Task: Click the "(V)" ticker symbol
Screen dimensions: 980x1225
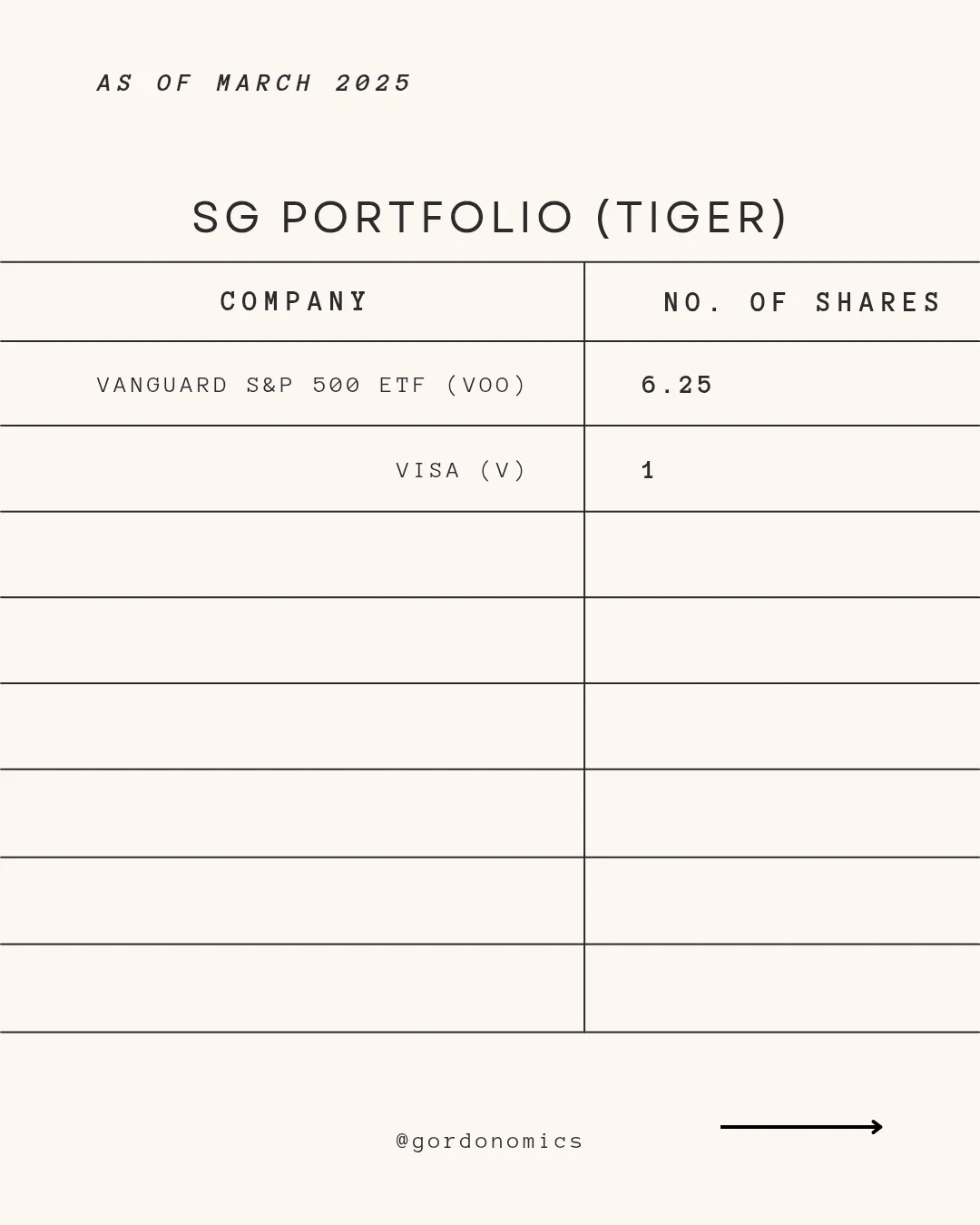Action: (x=503, y=470)
